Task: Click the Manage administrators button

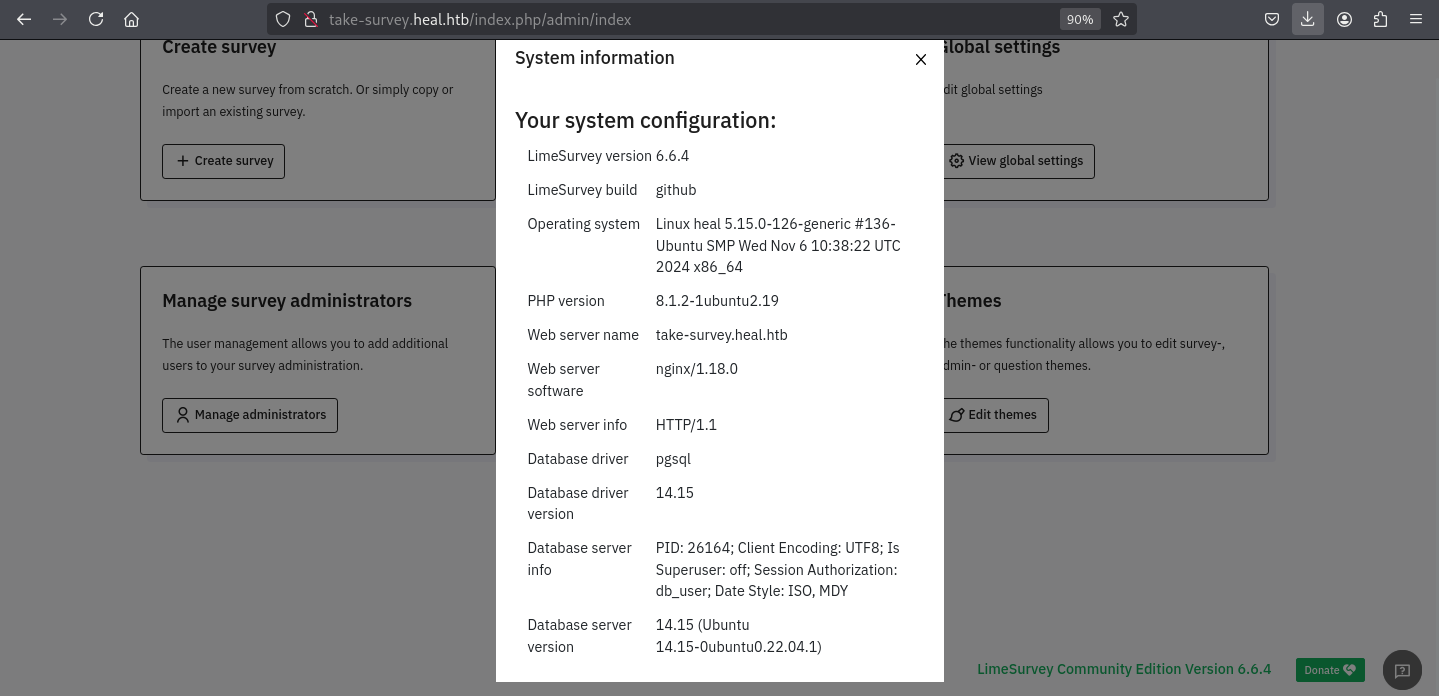Action: coord(250,415)
